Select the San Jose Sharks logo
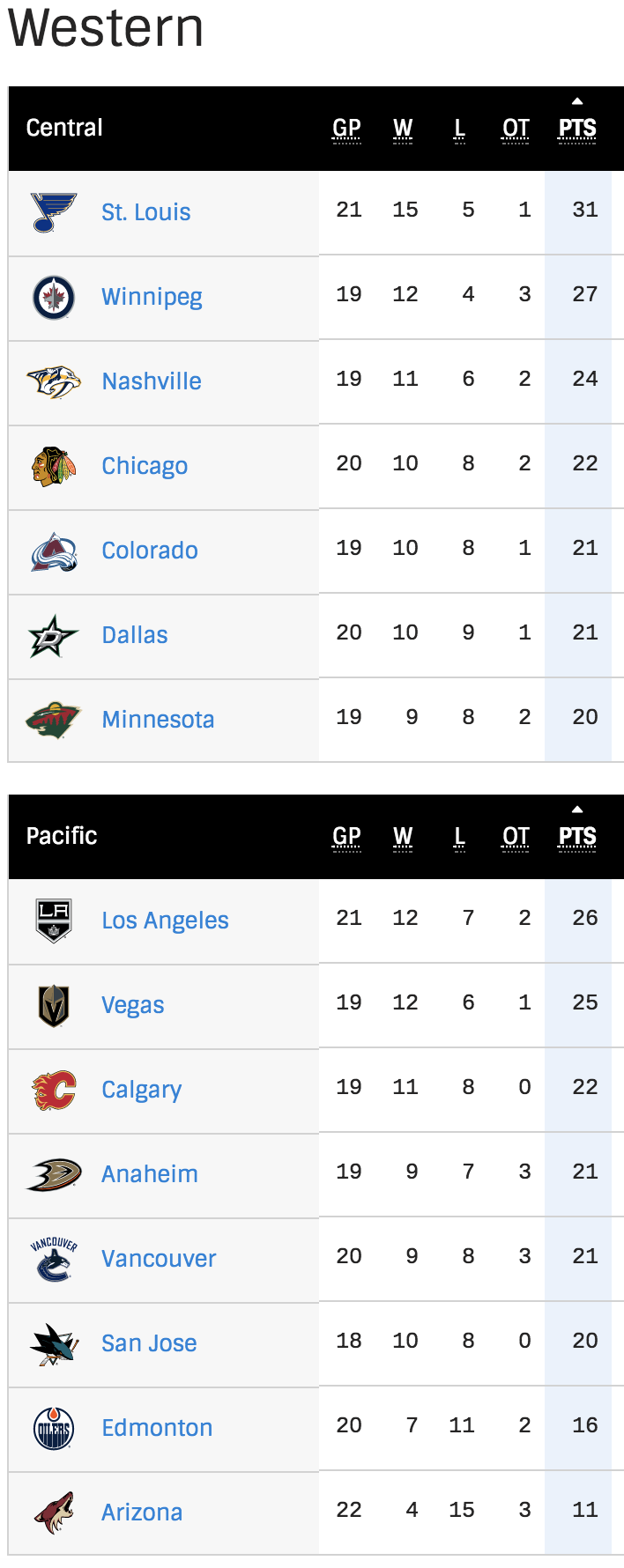Image resolution: width=624 pixels, height=1568 pixels. 54,1344
